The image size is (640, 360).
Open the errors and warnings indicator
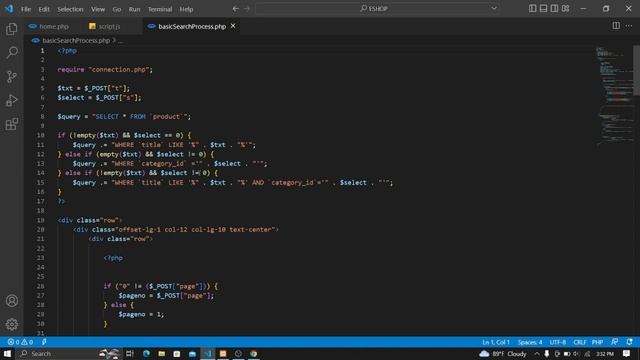pos(20,342)
